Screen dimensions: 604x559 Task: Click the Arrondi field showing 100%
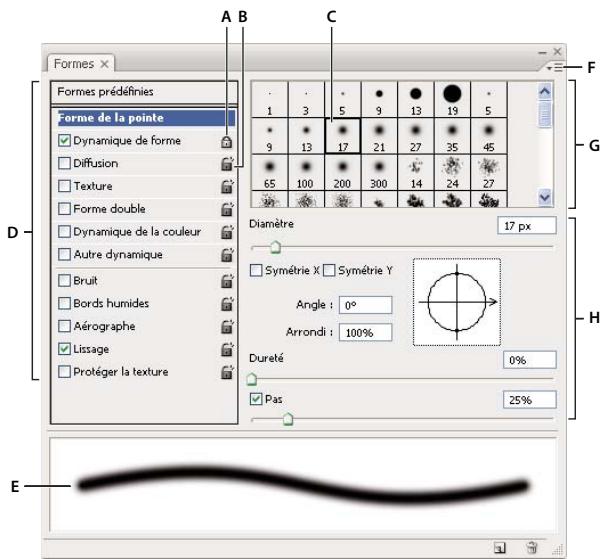click(365, 332)
